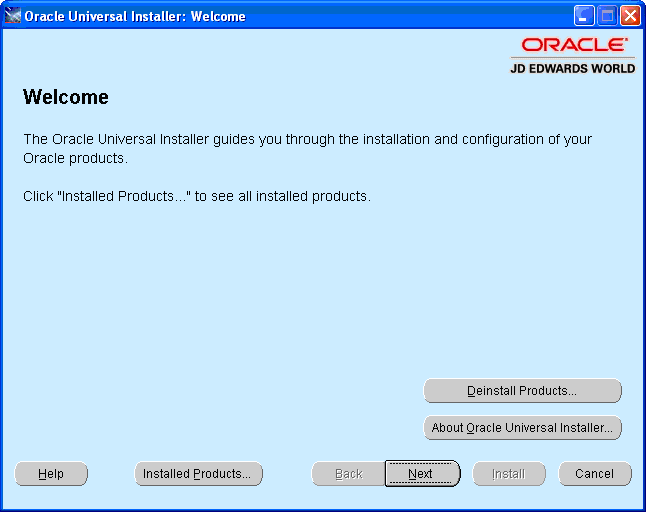Screen dimensions: 646x512
Task: Click the maximize window button
Action: [x=607, y=16]
